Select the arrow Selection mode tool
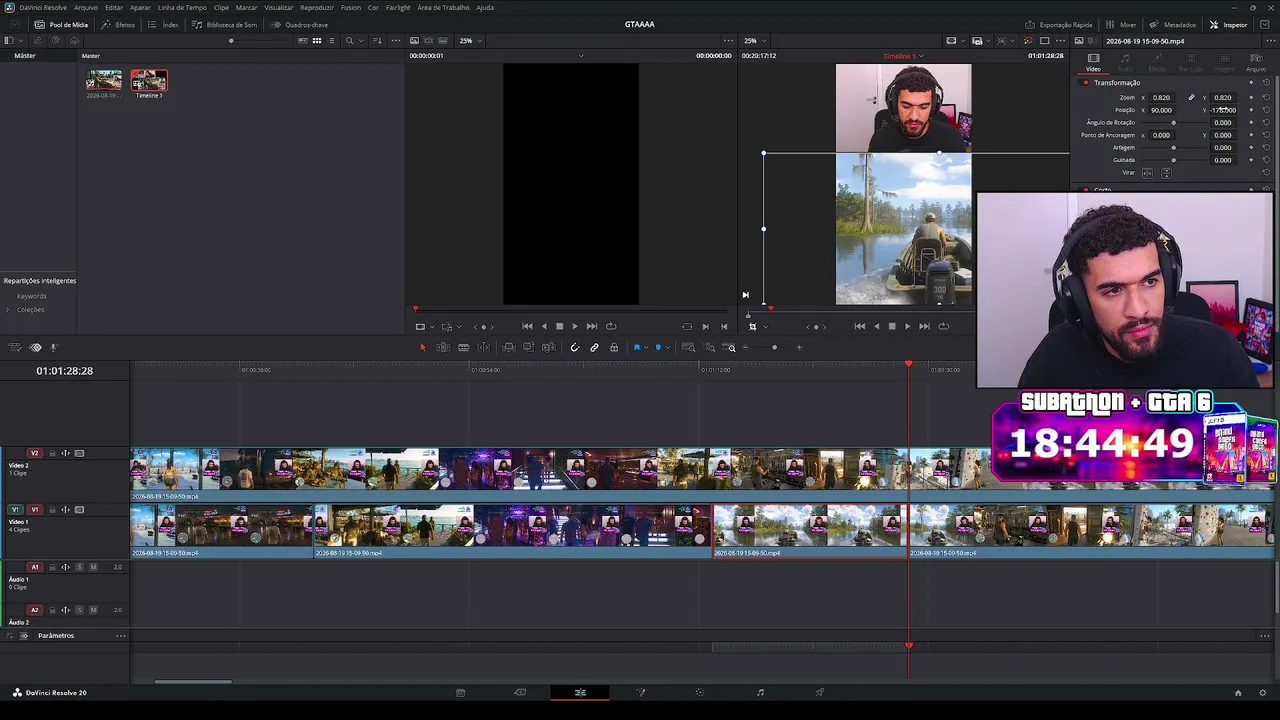The height and width of the screenshot is (720, 1280). point(422,347)
